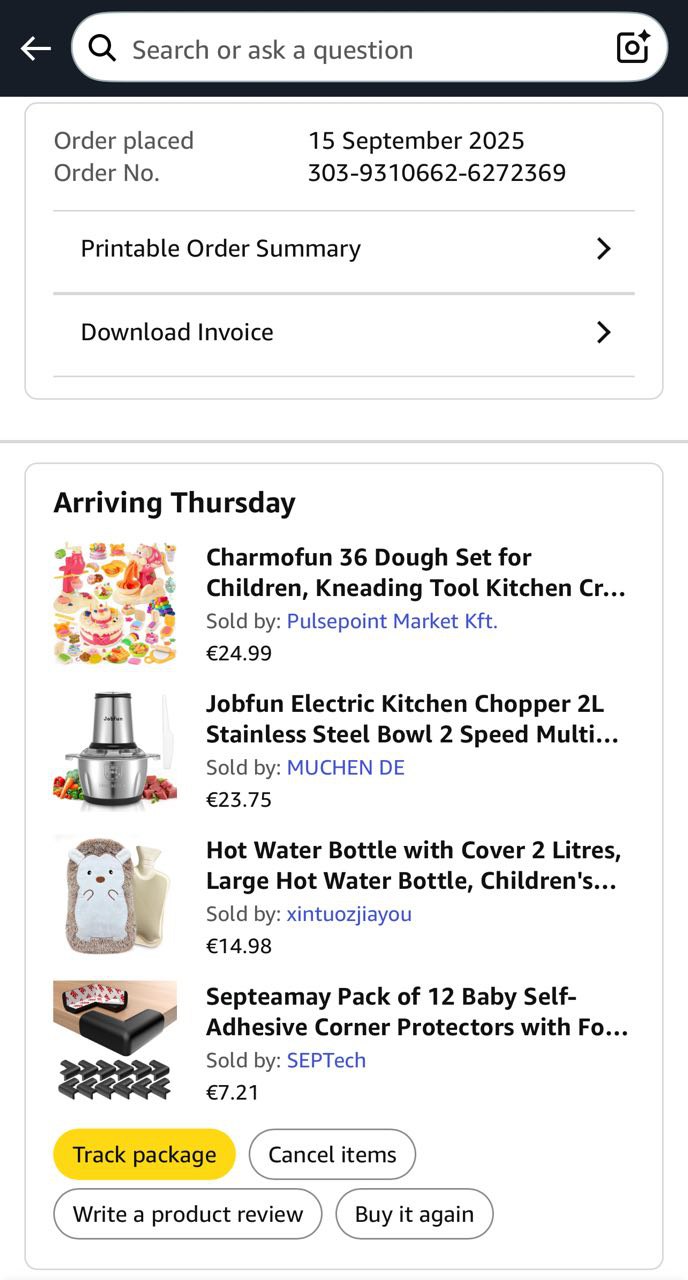Tap the search magnifier icon
The height and width of the screenshot is (1280, 688).
pyautogui.click(x=102, y=48)
